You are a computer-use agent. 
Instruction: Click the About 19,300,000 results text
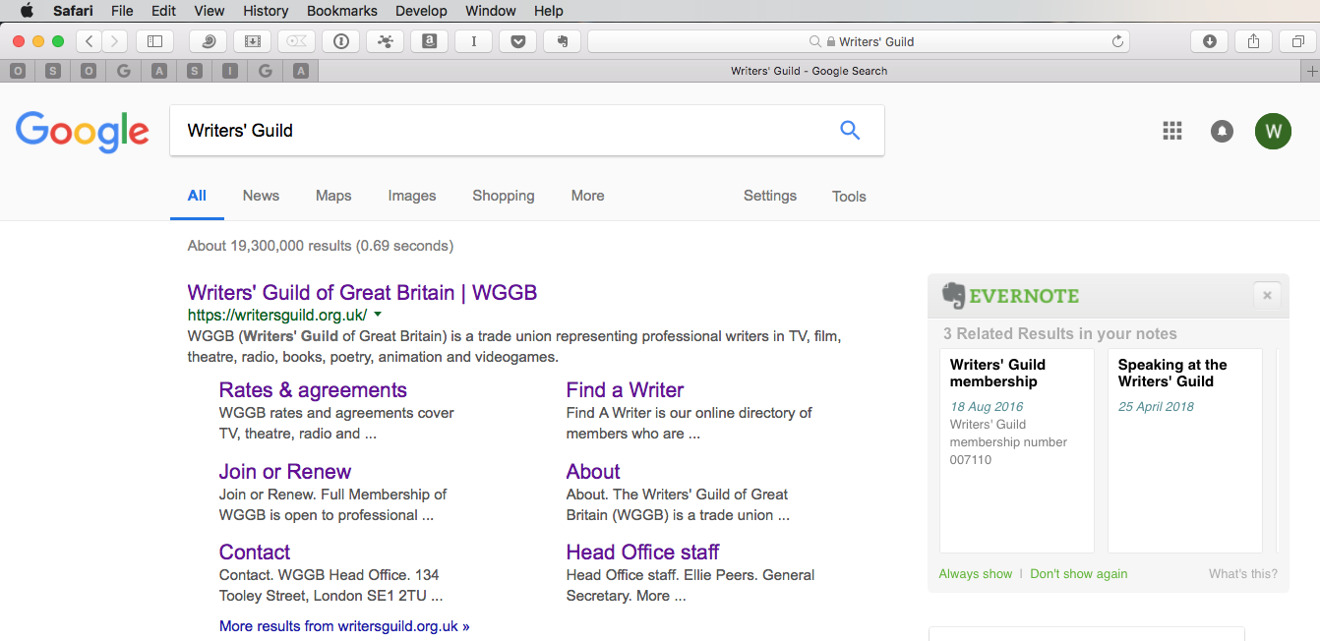(320, 246)
